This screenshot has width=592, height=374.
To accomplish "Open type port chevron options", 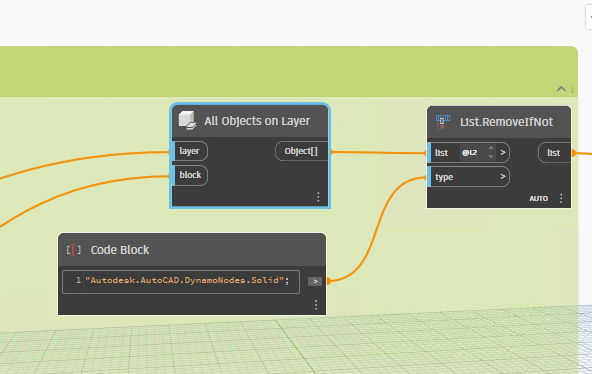I will point(503,177).
